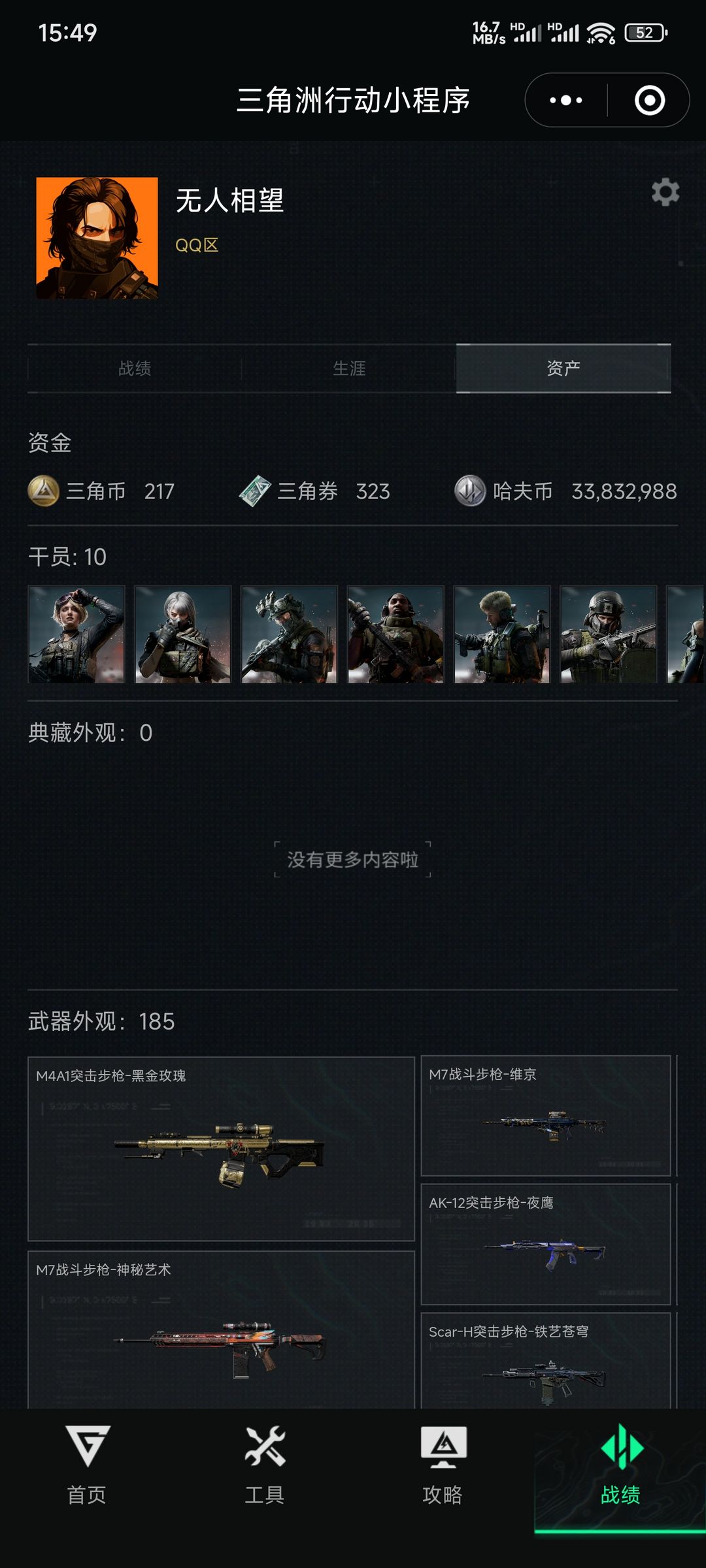The width and height of the screenshot is (706, 1568).
Task: Click the 哈夫币 silver coin icon
Action: pyautogui.click(x=470, y=491)
